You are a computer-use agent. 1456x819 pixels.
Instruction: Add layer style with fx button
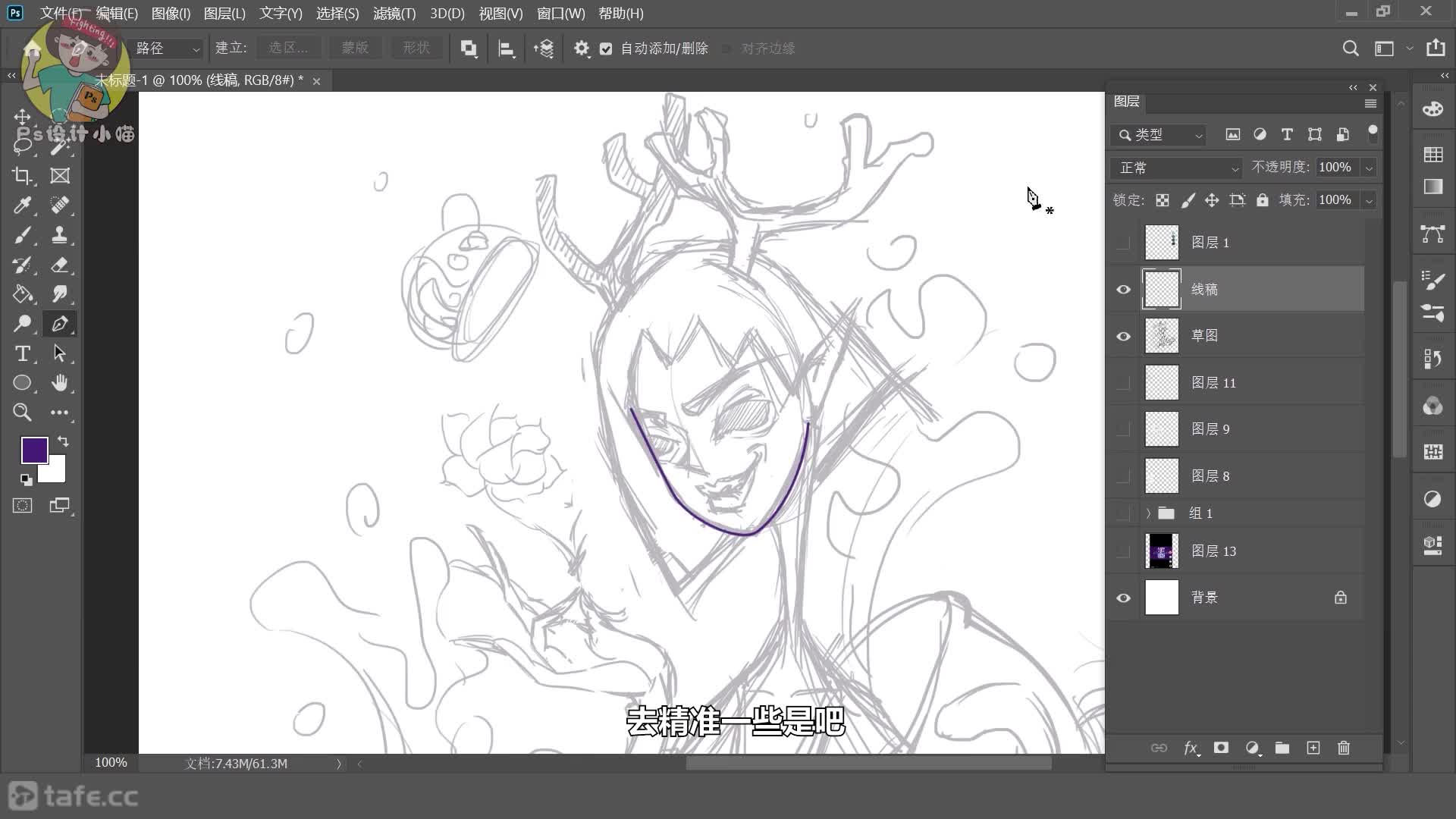coord(1191,748)
